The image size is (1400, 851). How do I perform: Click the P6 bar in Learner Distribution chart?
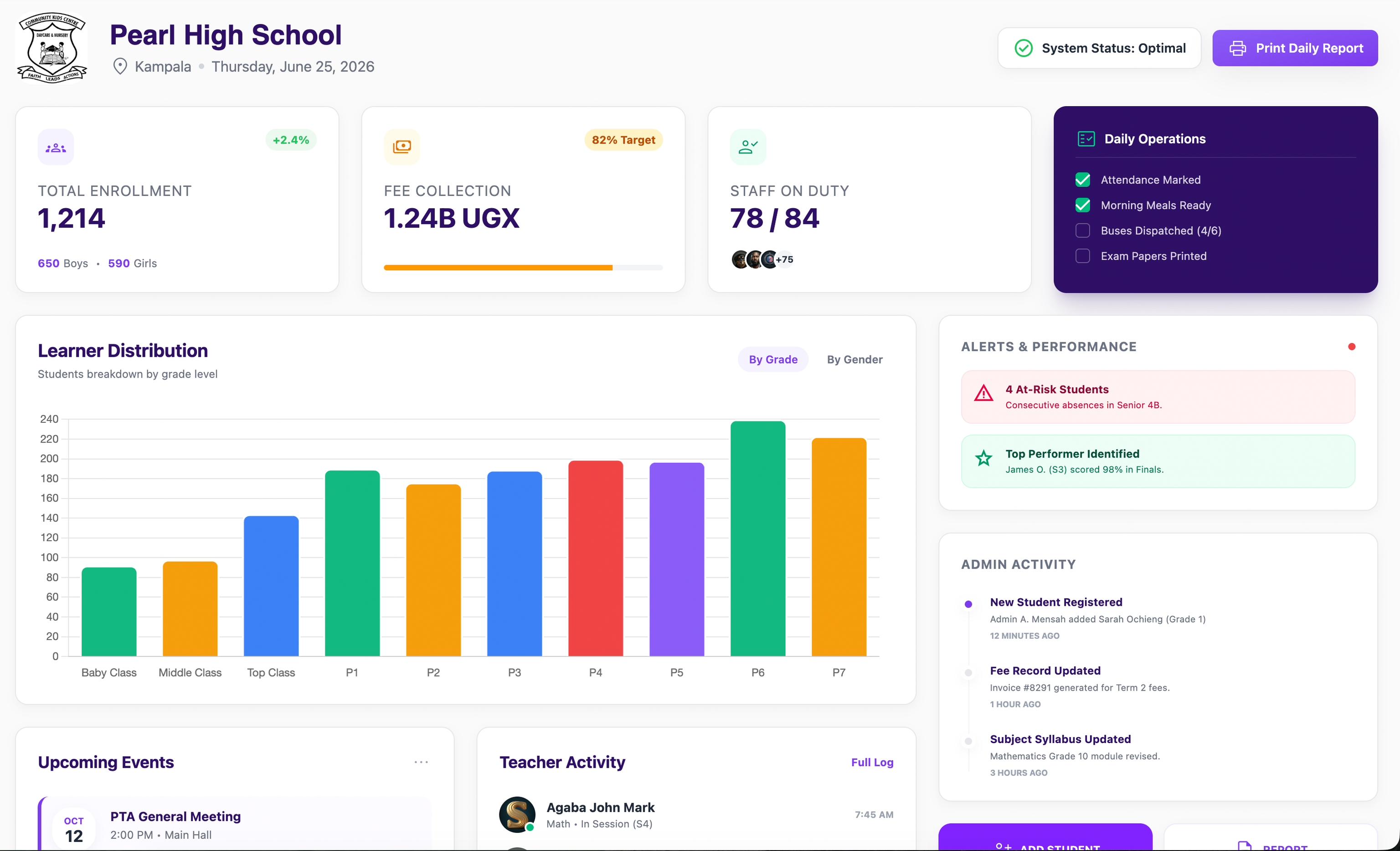coord(758,538)
